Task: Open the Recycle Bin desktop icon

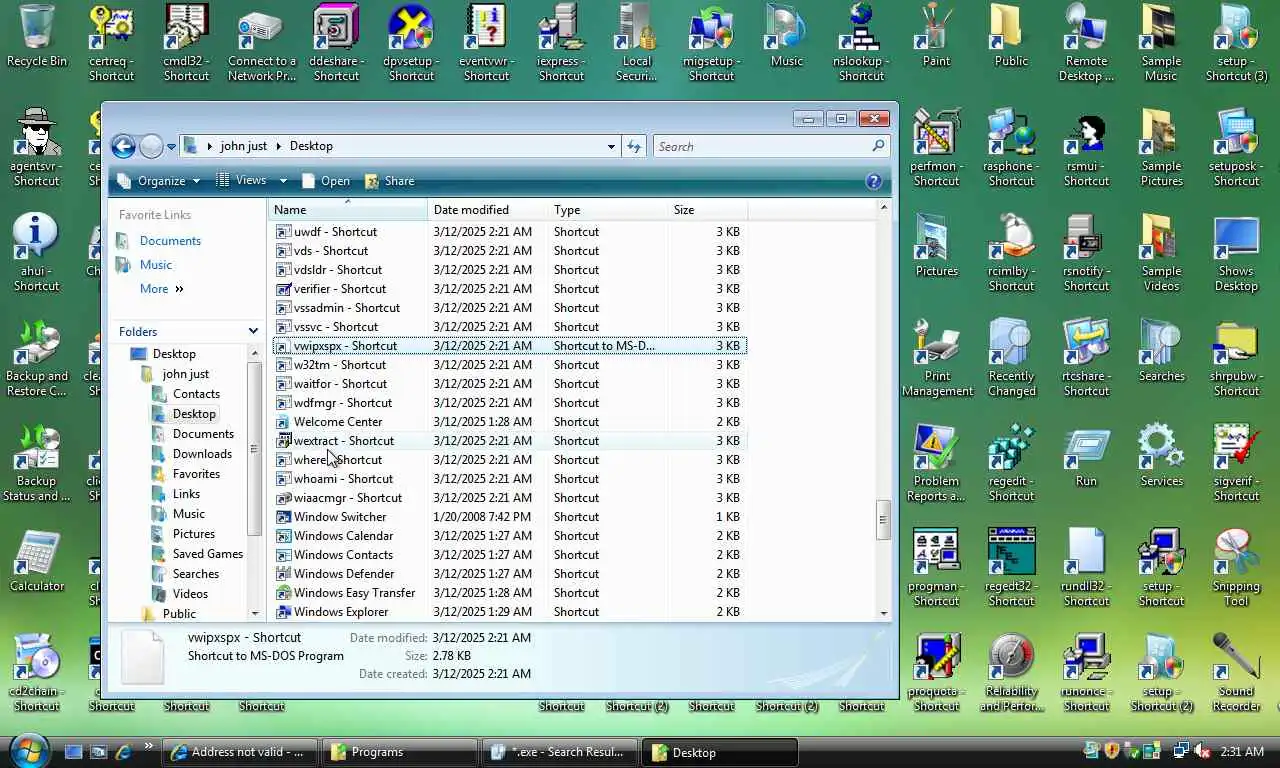Action: click(37, 37)
